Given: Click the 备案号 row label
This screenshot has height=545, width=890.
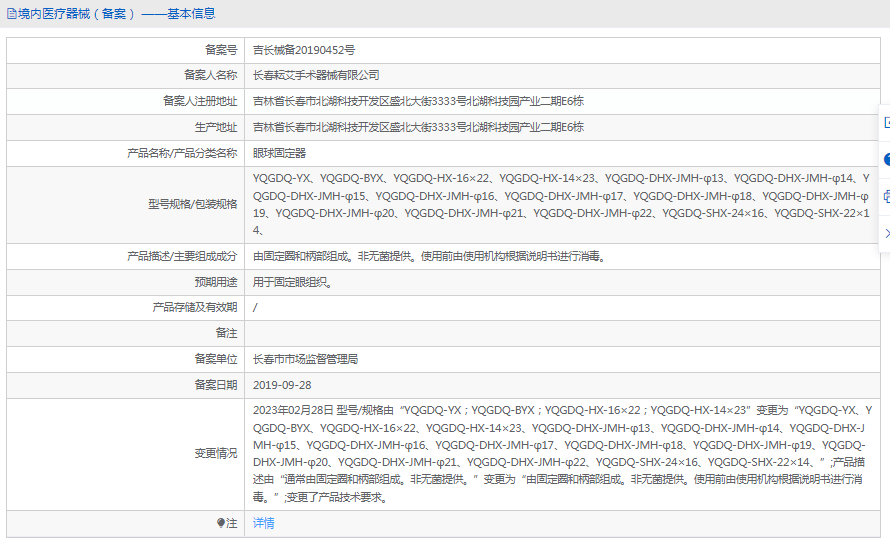Looking at the screenshot, I should tap(221, 50).
